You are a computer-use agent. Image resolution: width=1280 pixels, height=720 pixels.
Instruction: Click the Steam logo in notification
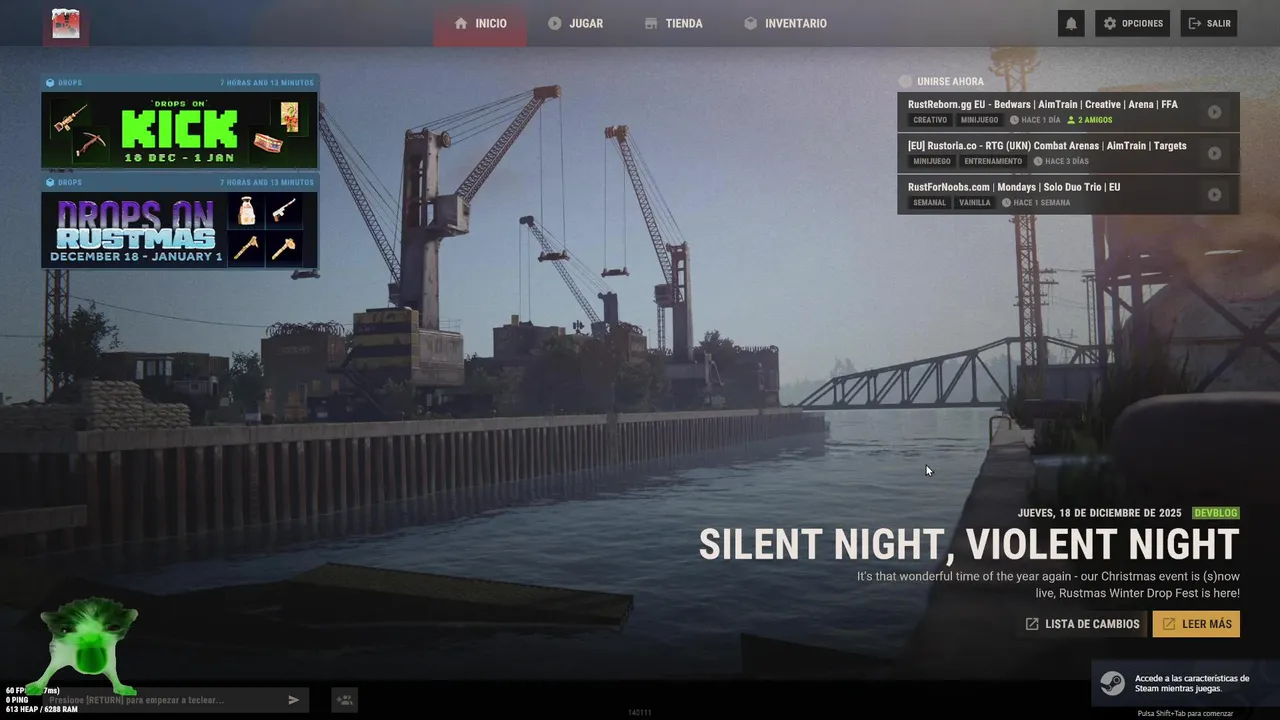click(1112, 684)
